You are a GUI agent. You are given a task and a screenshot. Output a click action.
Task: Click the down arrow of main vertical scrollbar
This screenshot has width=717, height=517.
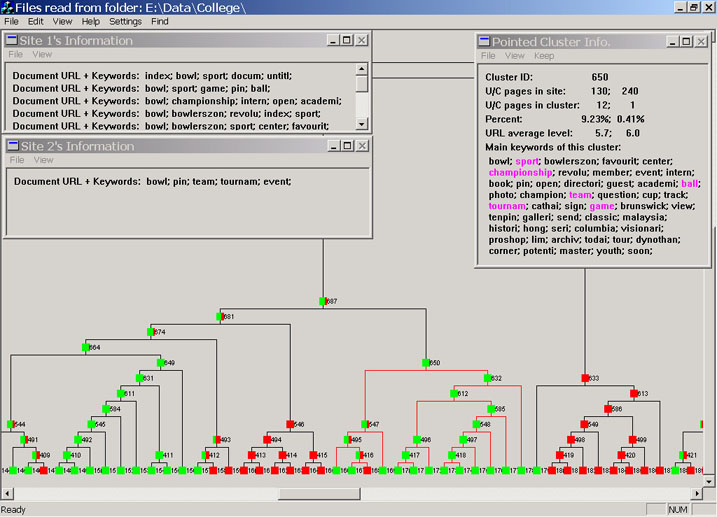[708, 481]
